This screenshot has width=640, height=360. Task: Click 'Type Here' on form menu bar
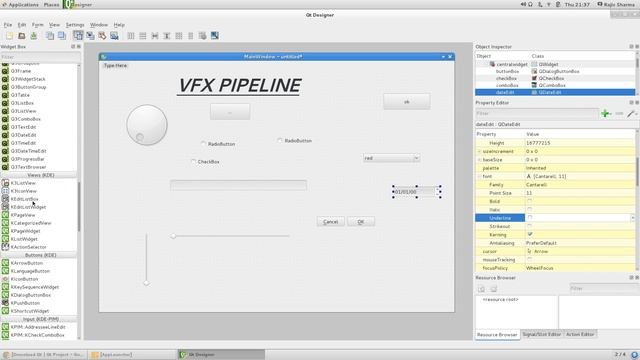point(115,65)
